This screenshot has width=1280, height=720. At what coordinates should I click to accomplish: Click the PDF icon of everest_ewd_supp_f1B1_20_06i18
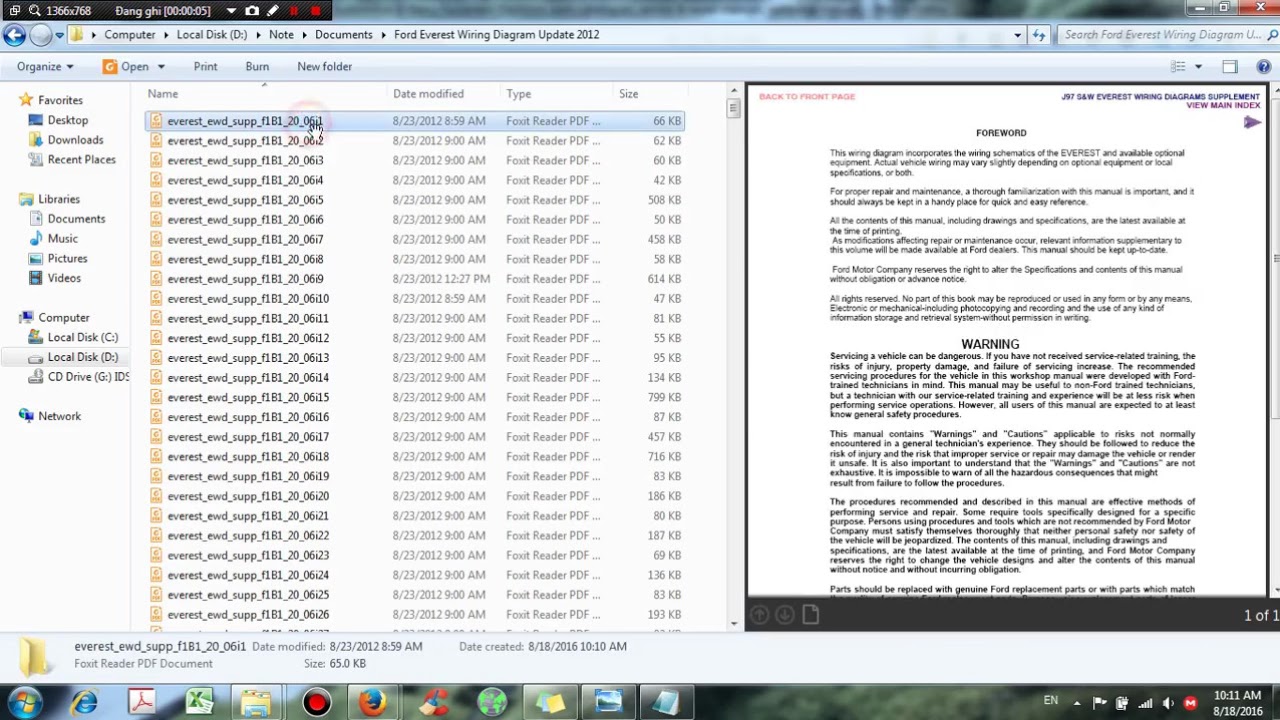[x=156, y=456]
